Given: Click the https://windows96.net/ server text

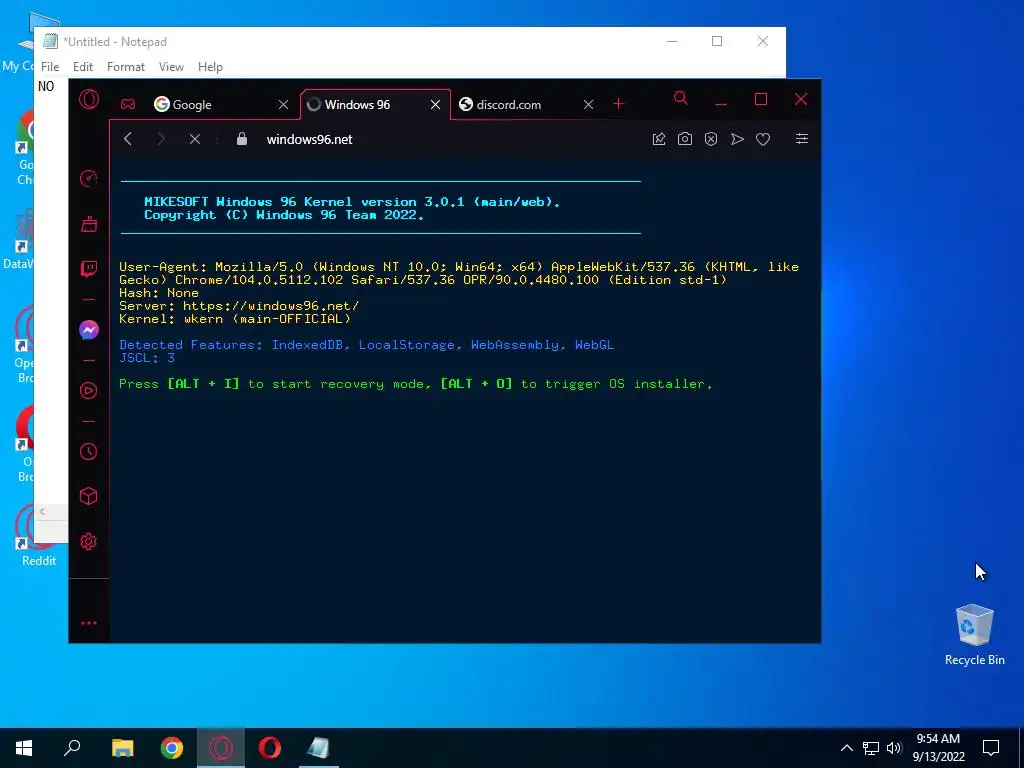Looking at the screenshot, I should pos(270,306).
